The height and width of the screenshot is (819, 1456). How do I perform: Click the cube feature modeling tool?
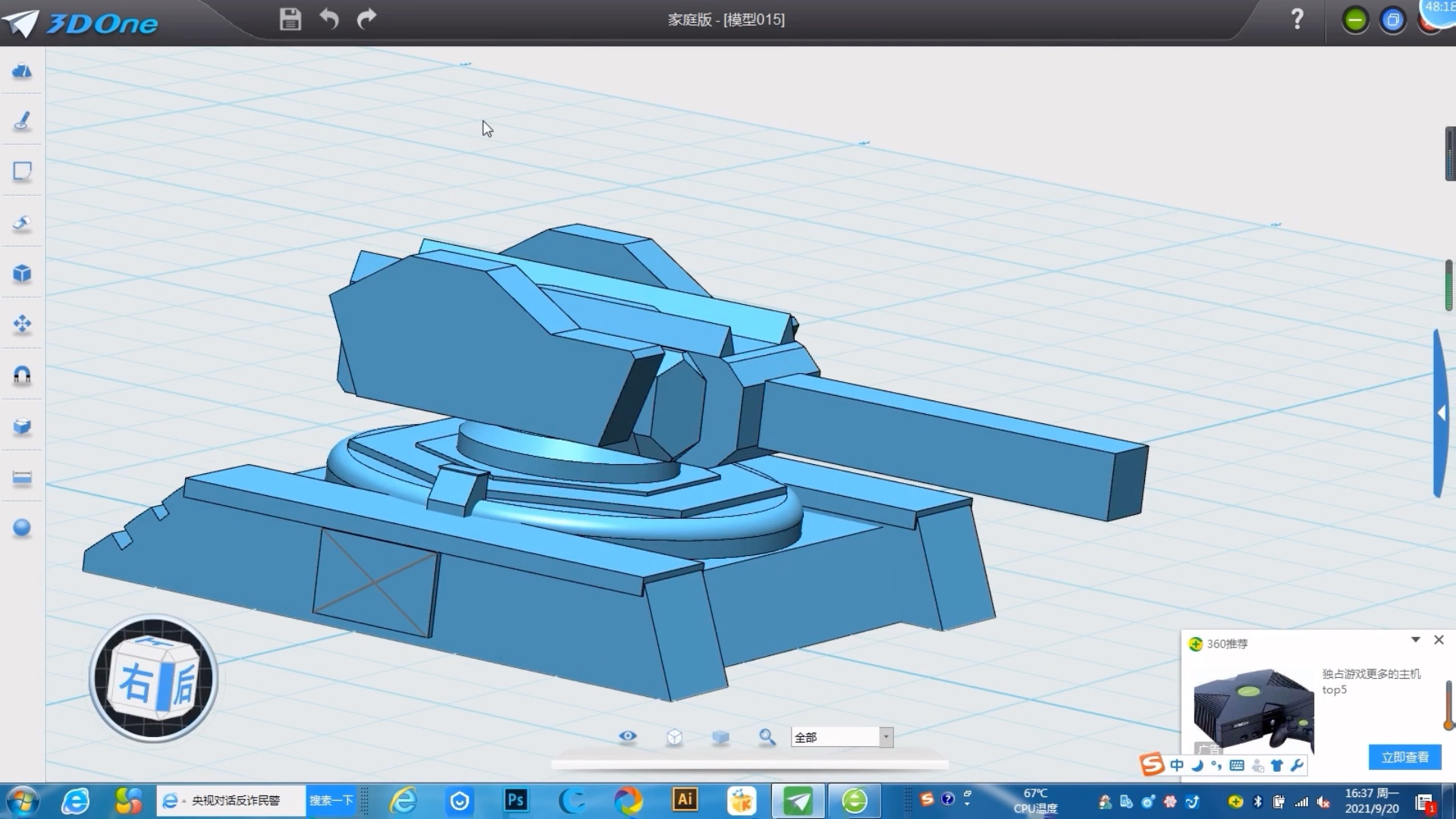click(22, 274)
